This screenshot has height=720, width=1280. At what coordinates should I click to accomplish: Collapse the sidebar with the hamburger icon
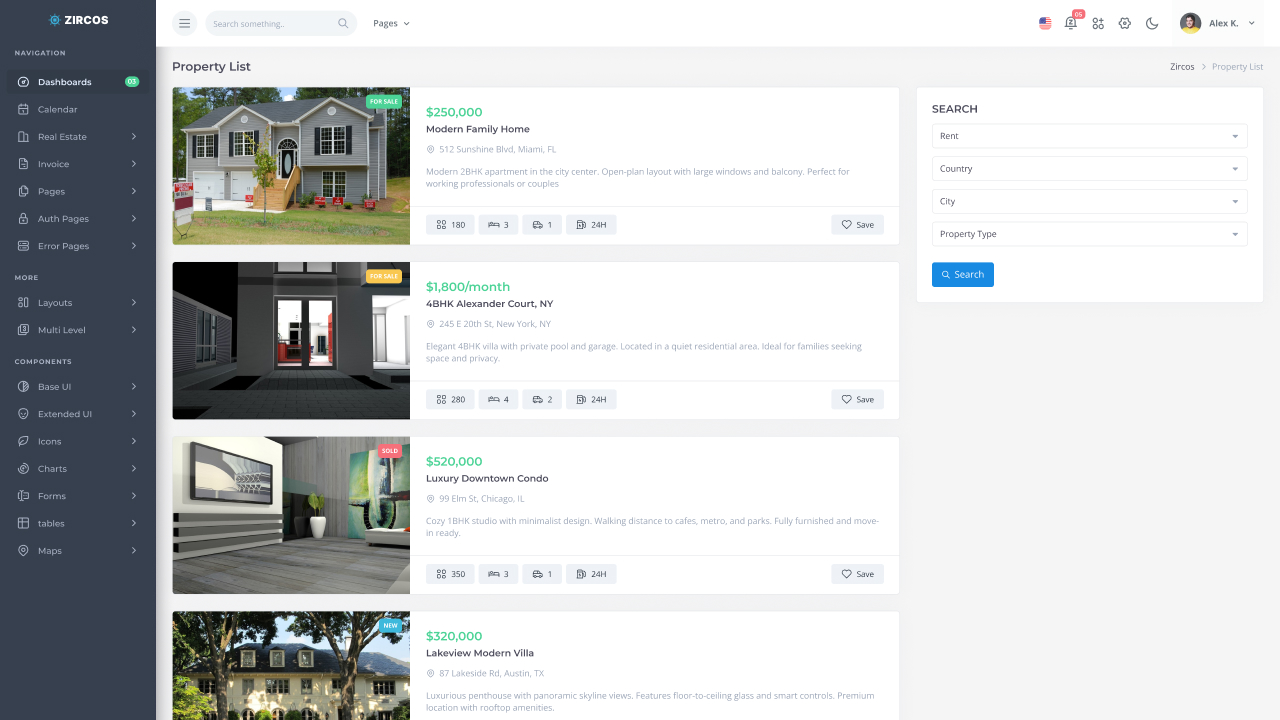[184, 22]
